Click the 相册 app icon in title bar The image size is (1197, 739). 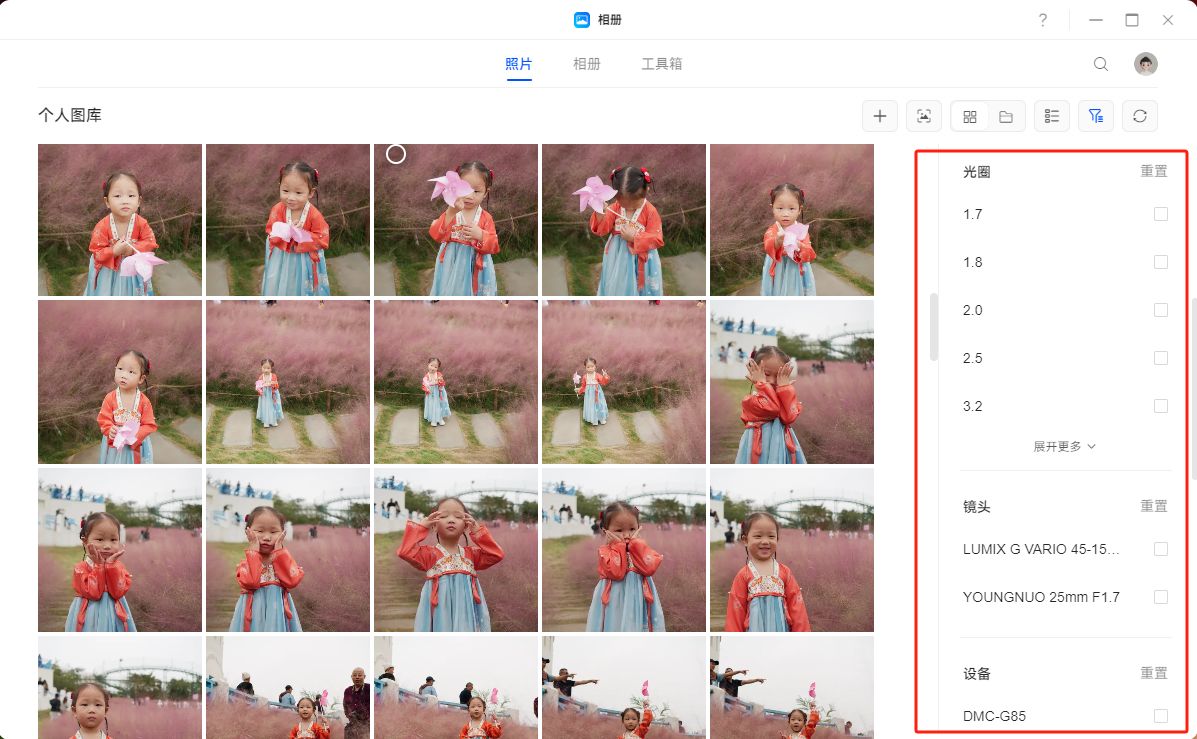click(x=582, y=20)
